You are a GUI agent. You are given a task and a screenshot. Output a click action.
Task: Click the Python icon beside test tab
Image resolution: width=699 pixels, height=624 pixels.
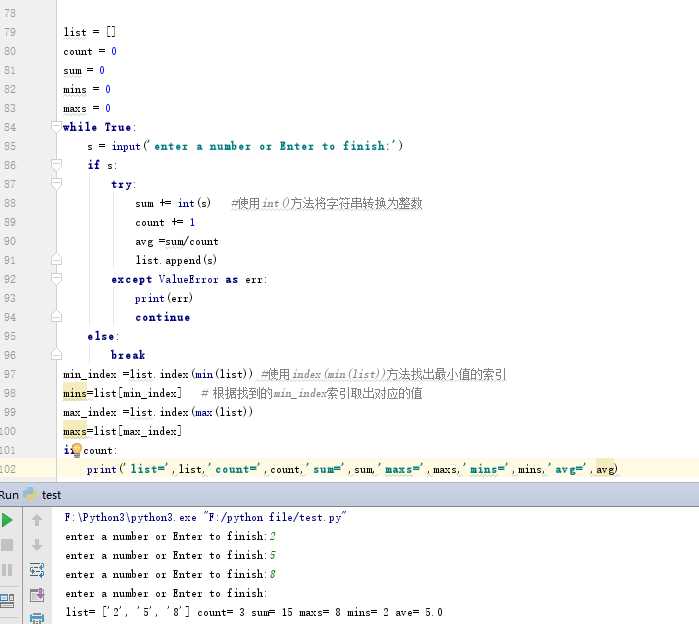[x=30, y=495]
